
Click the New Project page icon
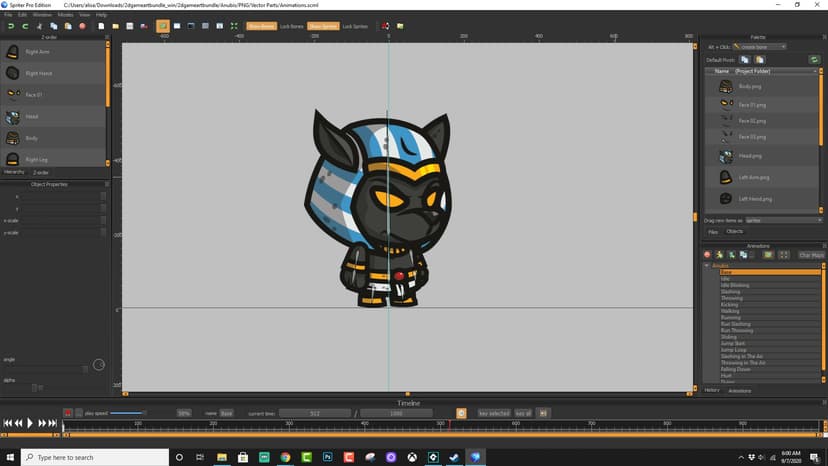[x=101, y=26]
